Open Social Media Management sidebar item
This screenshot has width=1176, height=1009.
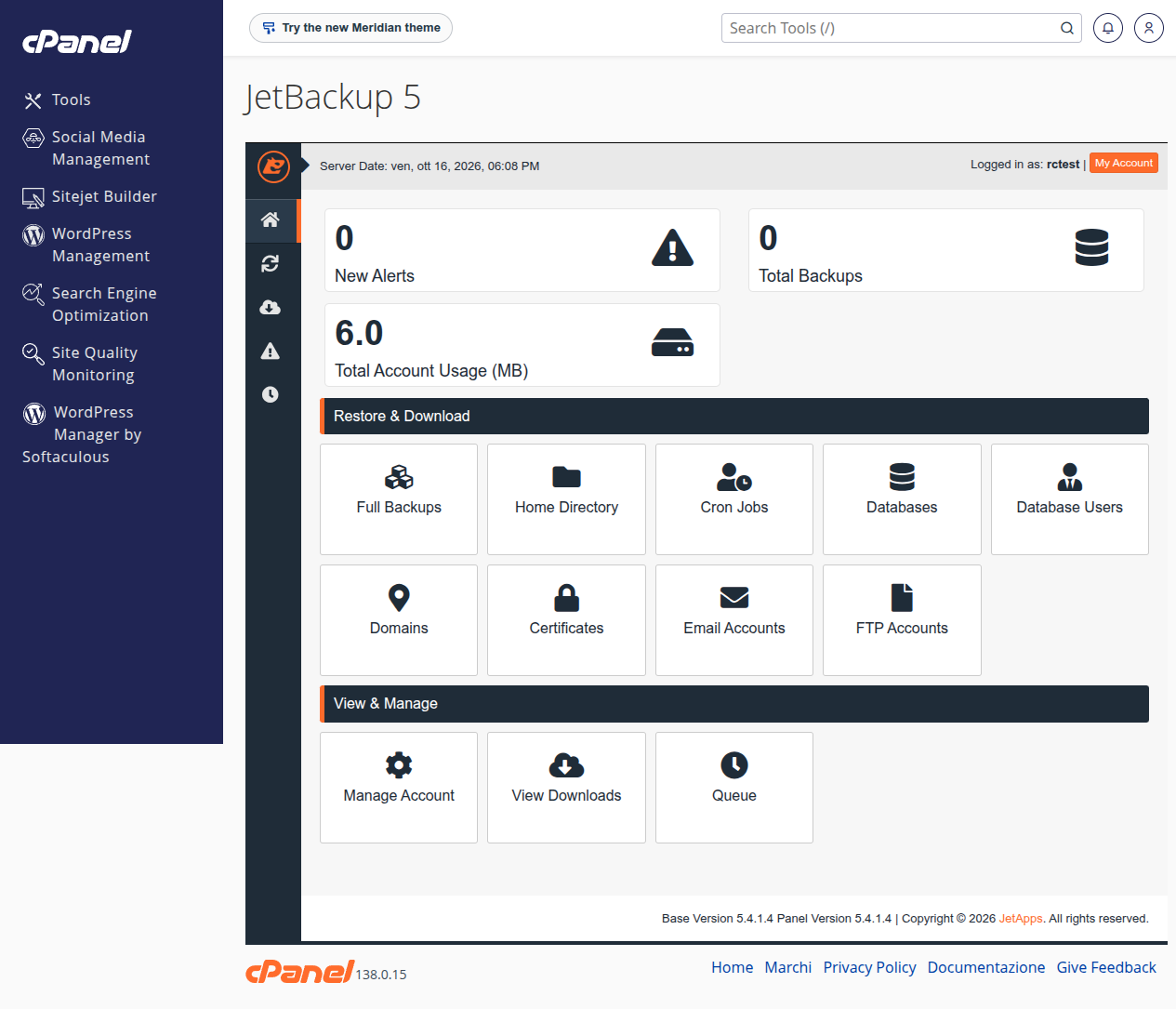86,148
